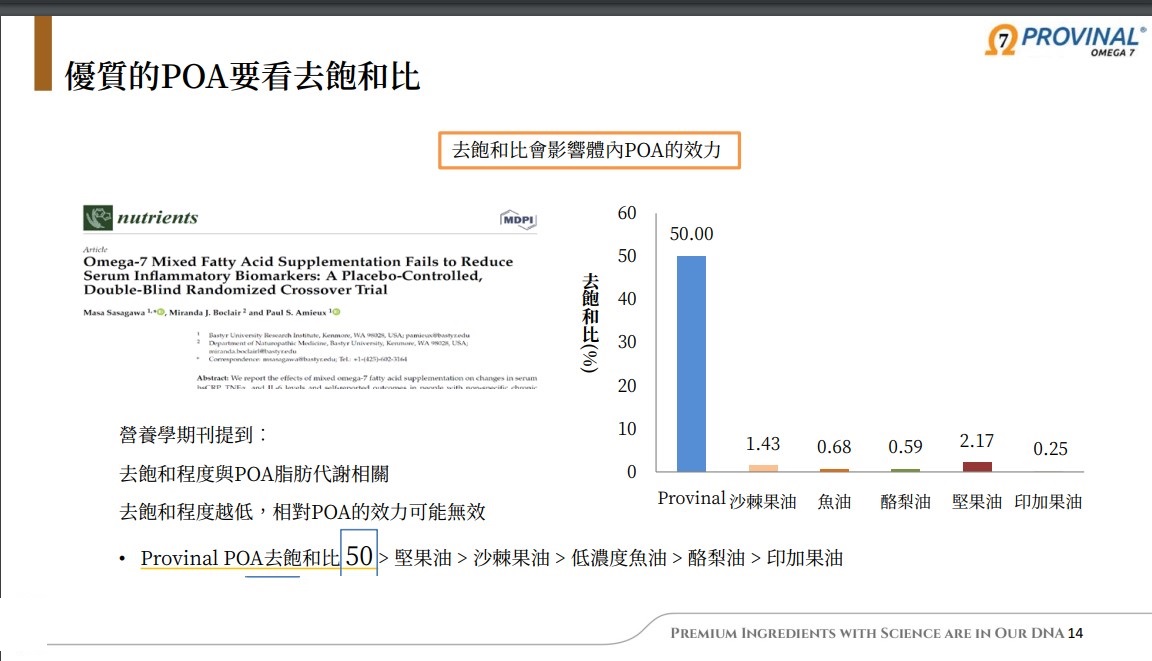This screenshot has width=1152, height=661.
Task: Click the boxed number 50 in the bullet
Action: pos(359,556)
